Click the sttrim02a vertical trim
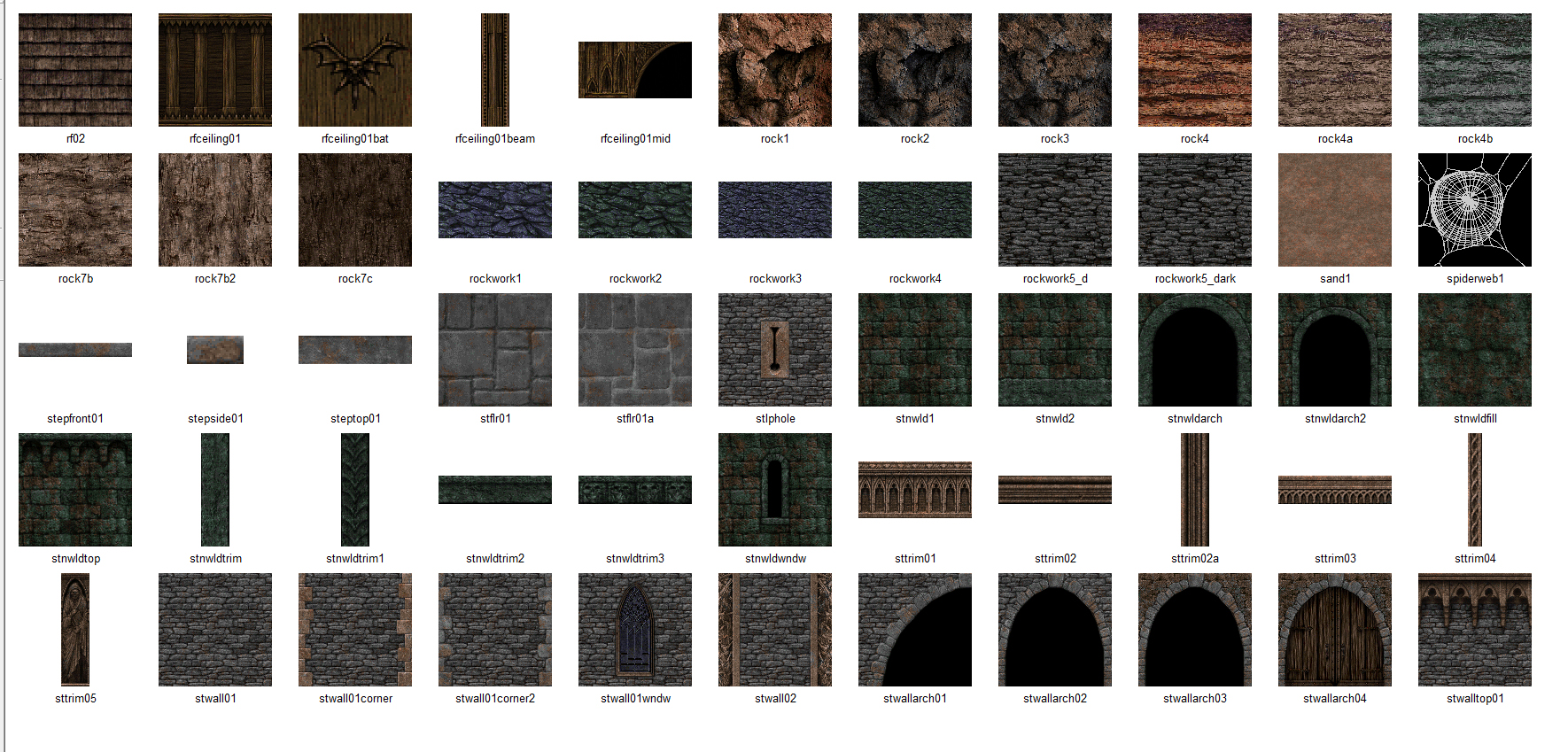This screenshot has height=752, width=1568. pos(1195,490)
